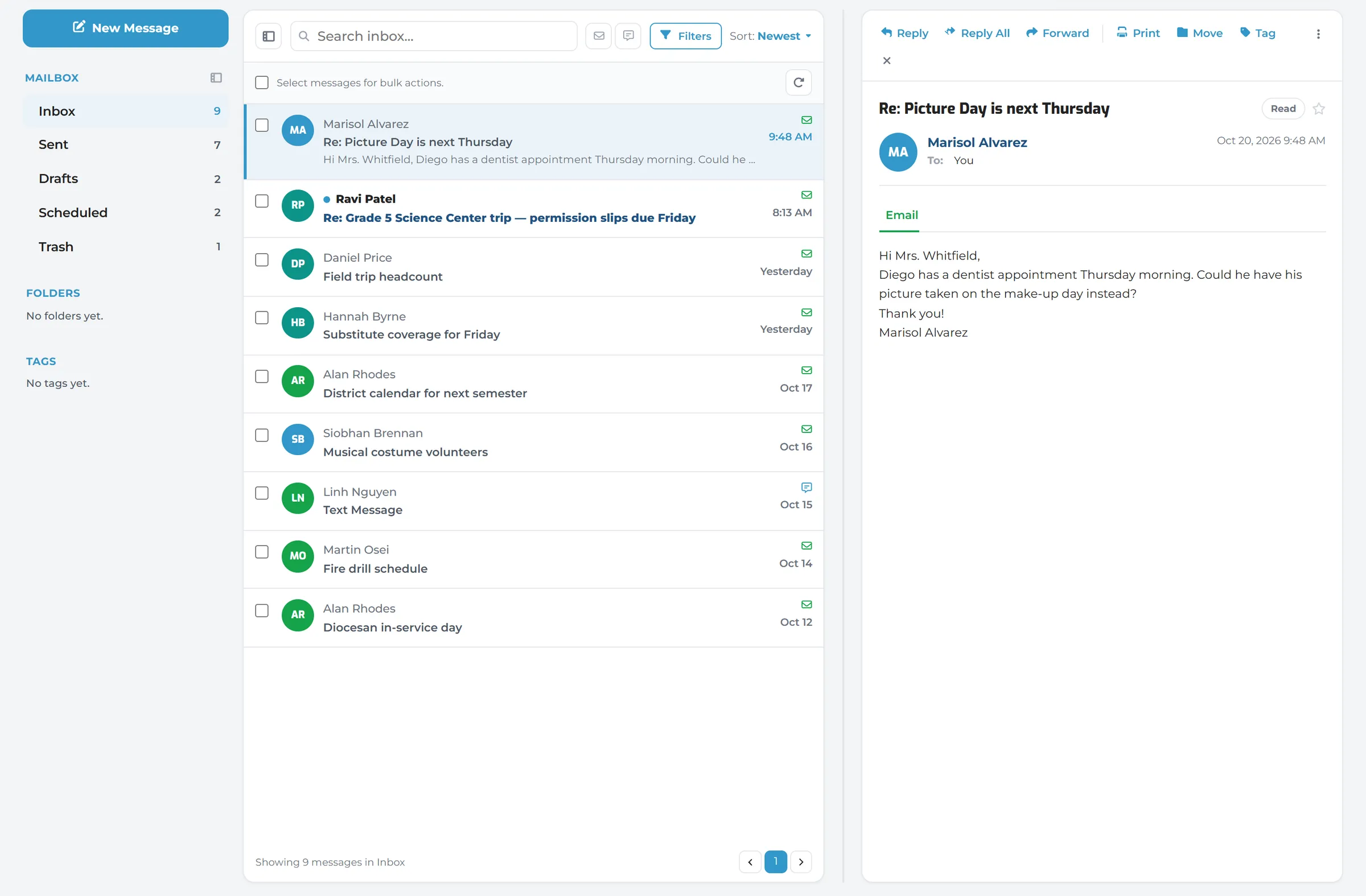Open the Fire drill schedule message
Screen dimensions: 1366x896
point(533,559)
